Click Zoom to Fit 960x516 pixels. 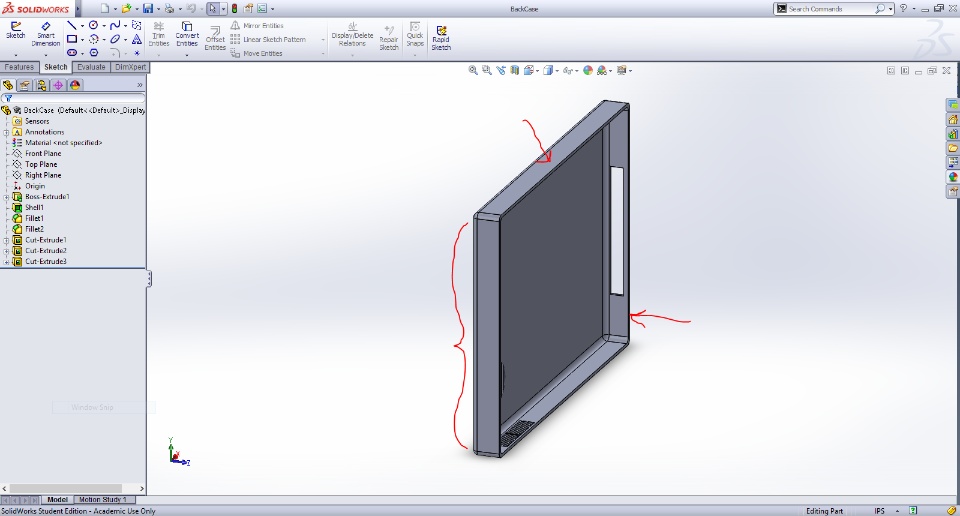473,70
